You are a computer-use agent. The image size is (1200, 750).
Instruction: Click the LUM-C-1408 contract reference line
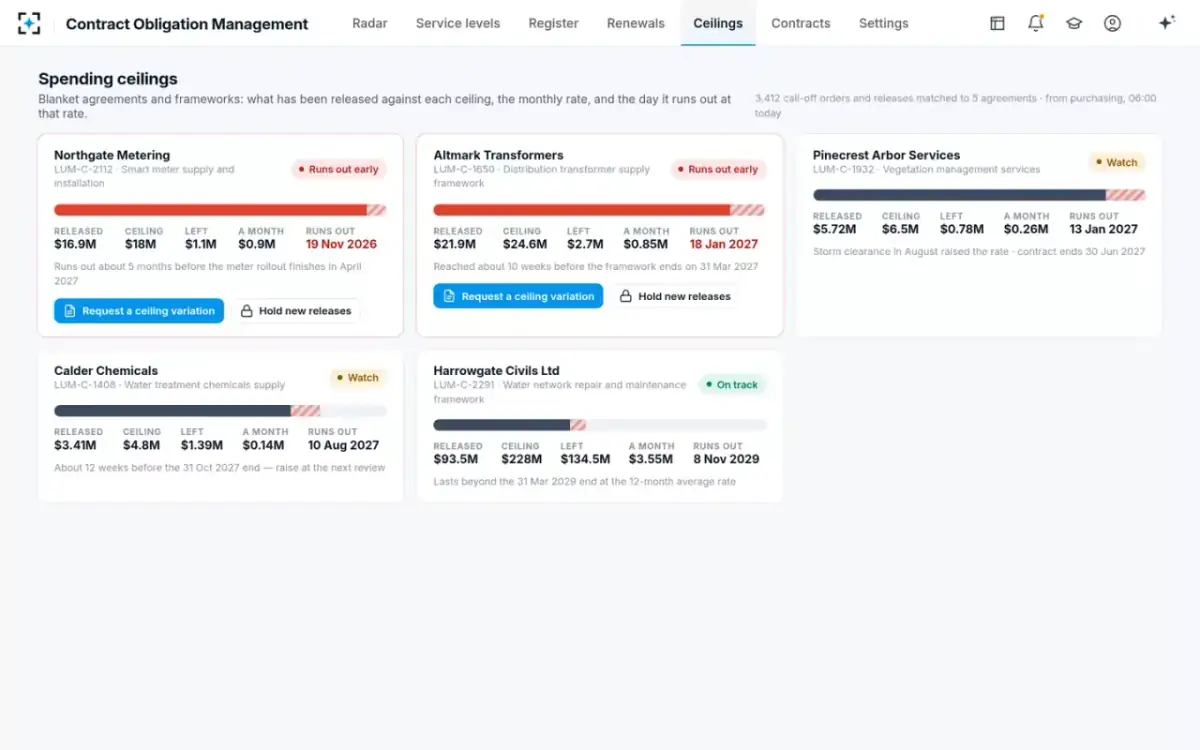[169, 385]
